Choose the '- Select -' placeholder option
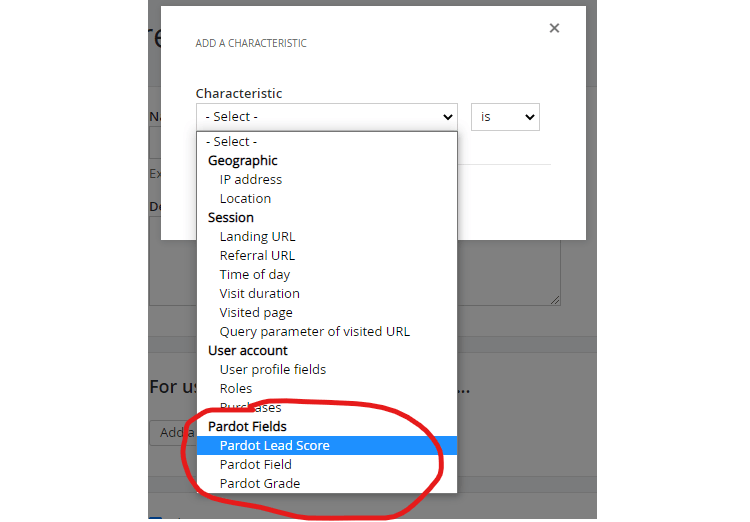 [231, 142]
